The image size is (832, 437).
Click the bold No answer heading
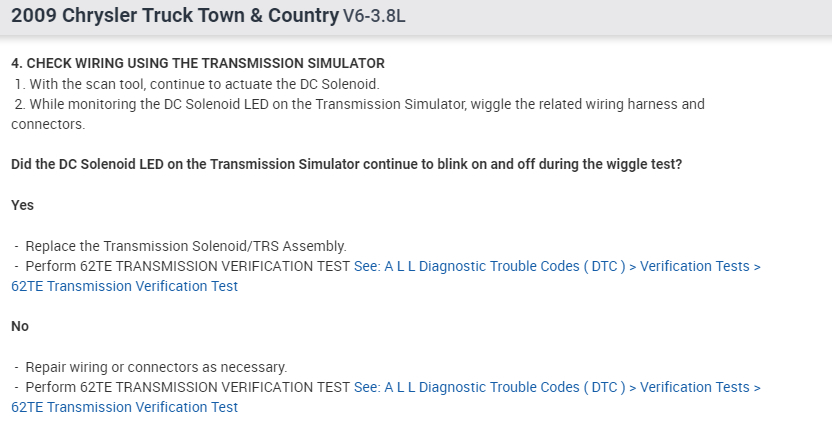click(20, 326)
